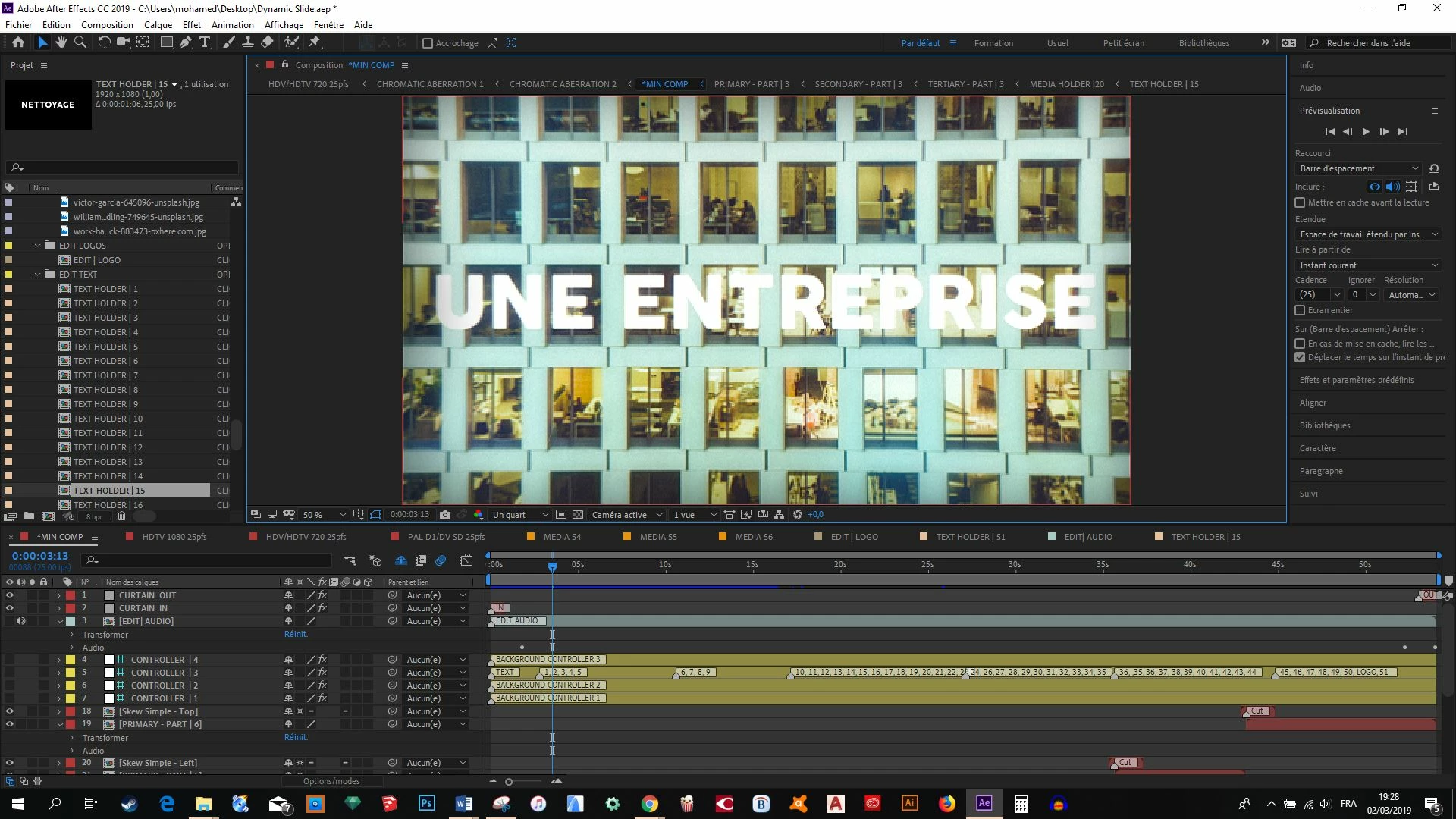Select TEXT HOLDER | 10 in project panel
The height and width of the screenshot is (819, 1456).
pyautogui.click(x=108, y=419)
